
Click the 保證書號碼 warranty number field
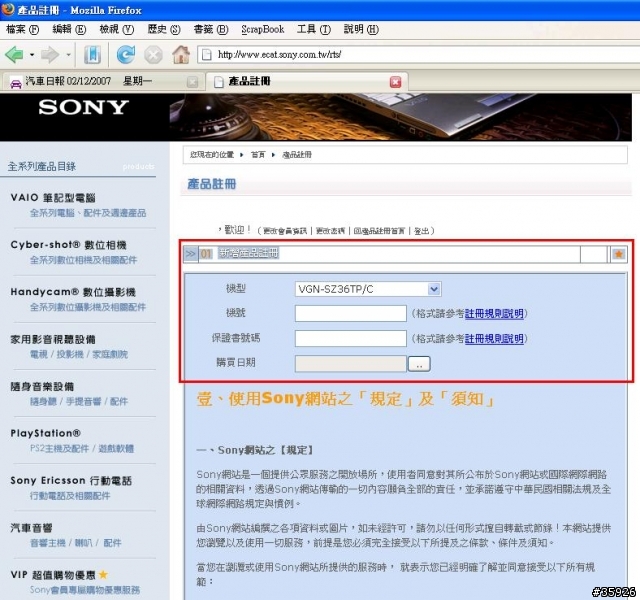click(x=351, y=338)
